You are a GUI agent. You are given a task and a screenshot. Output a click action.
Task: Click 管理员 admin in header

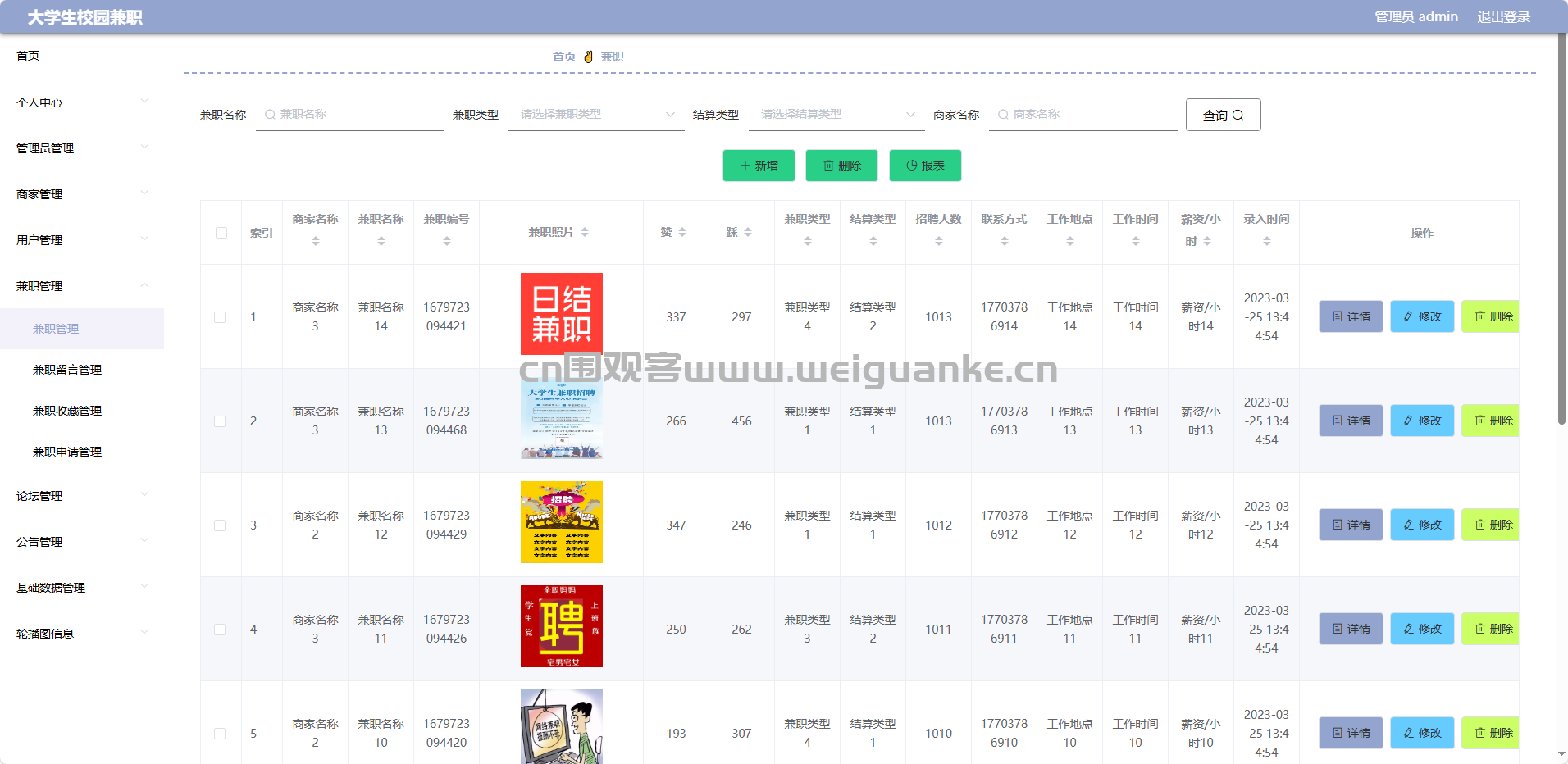click(x=1416, y=17)
